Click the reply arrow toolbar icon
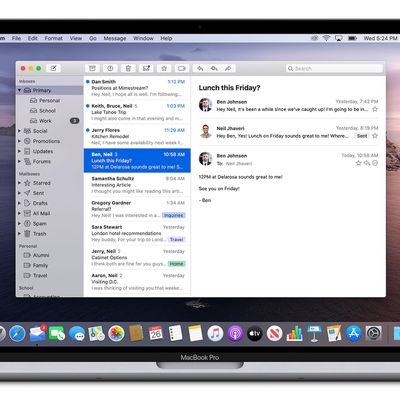 coord(200,68)
